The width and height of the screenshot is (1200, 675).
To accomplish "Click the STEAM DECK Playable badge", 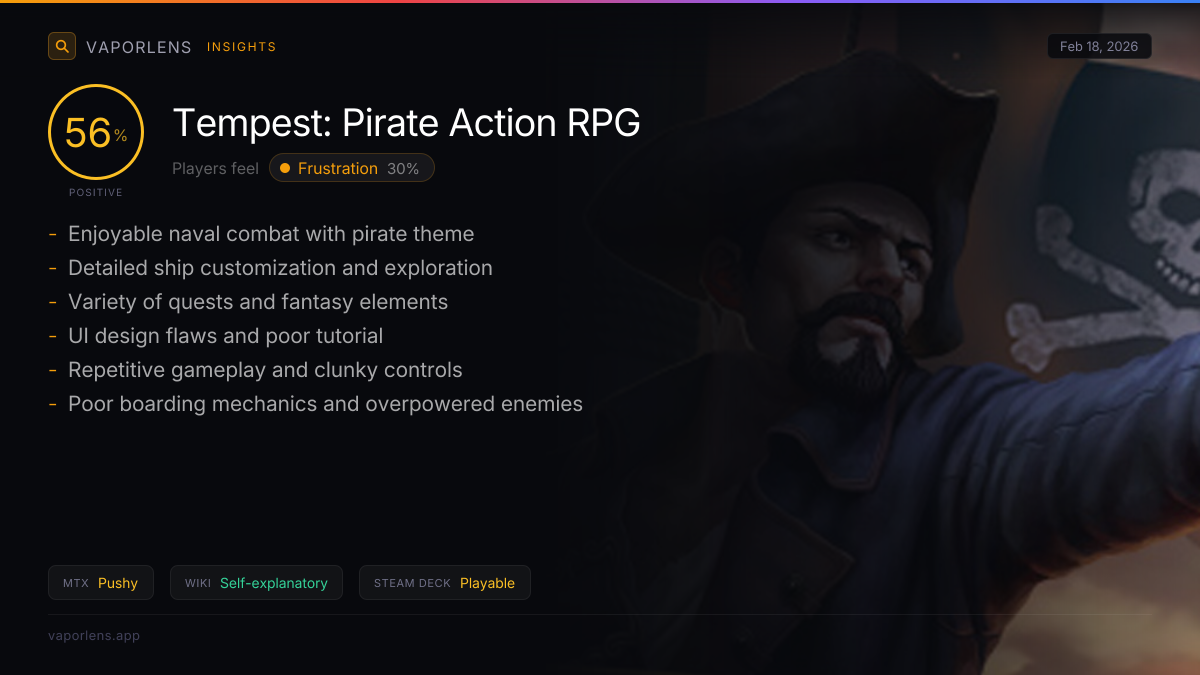I will pos(444,583).
